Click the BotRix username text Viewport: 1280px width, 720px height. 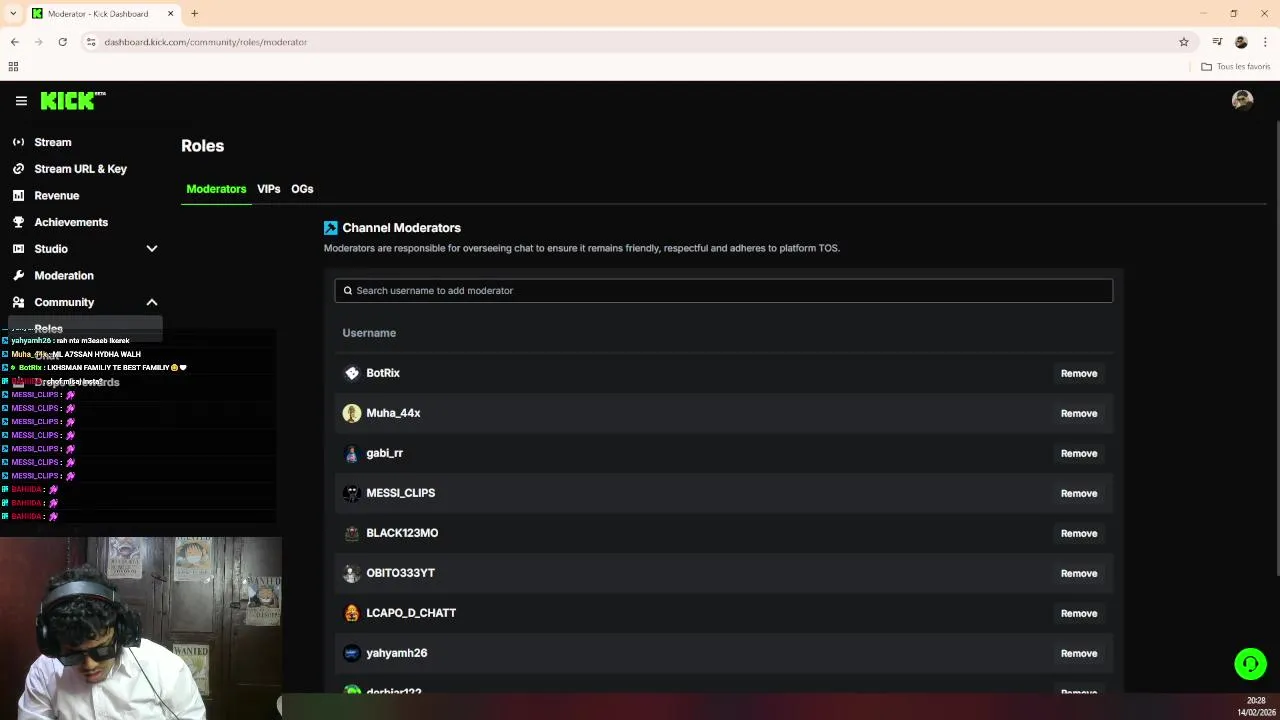click(383, 373)
